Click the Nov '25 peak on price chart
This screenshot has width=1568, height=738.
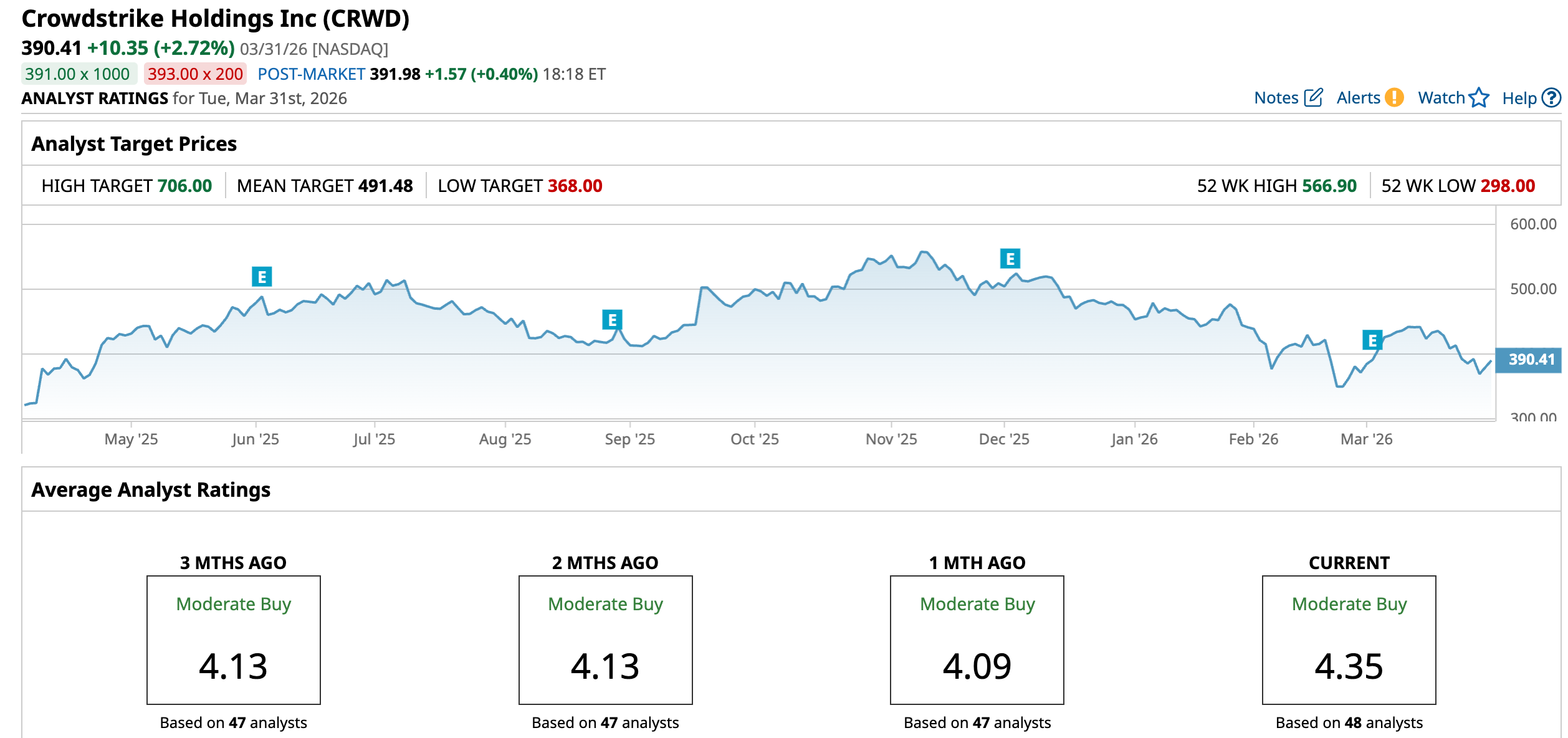(x=924, y=252)
